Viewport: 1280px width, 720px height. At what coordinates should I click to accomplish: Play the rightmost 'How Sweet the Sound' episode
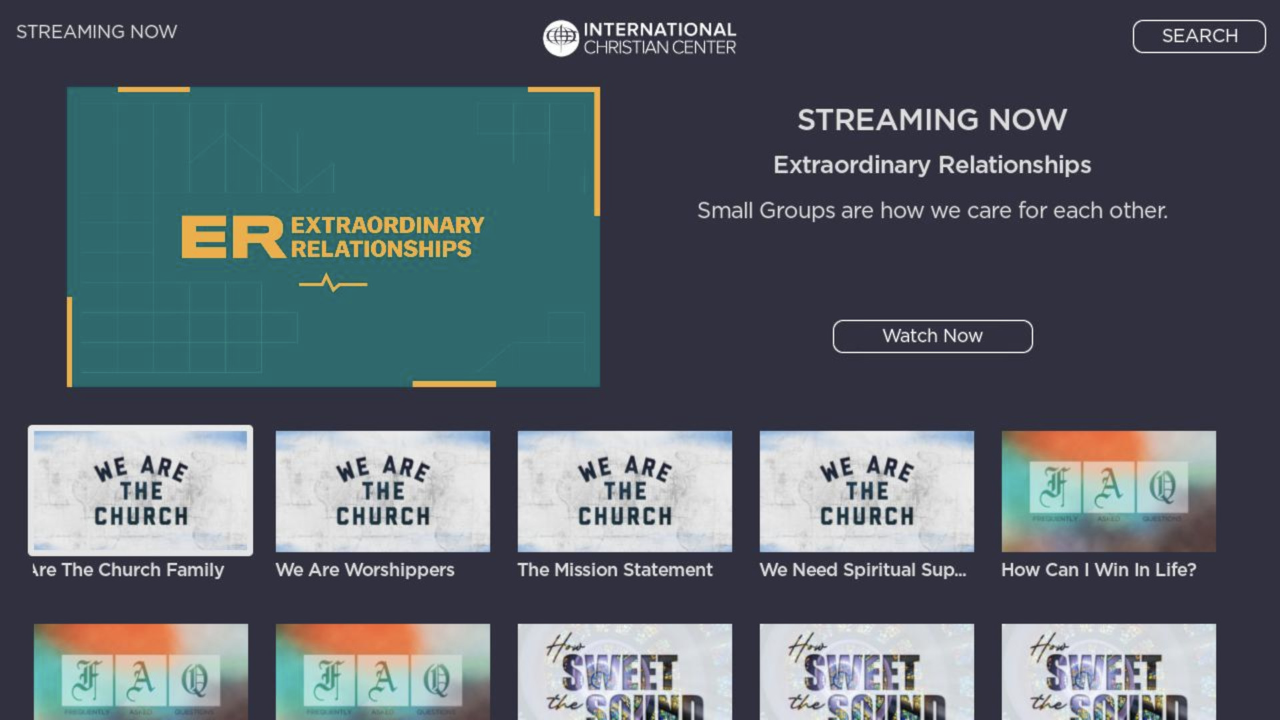tap(1107, 672)
